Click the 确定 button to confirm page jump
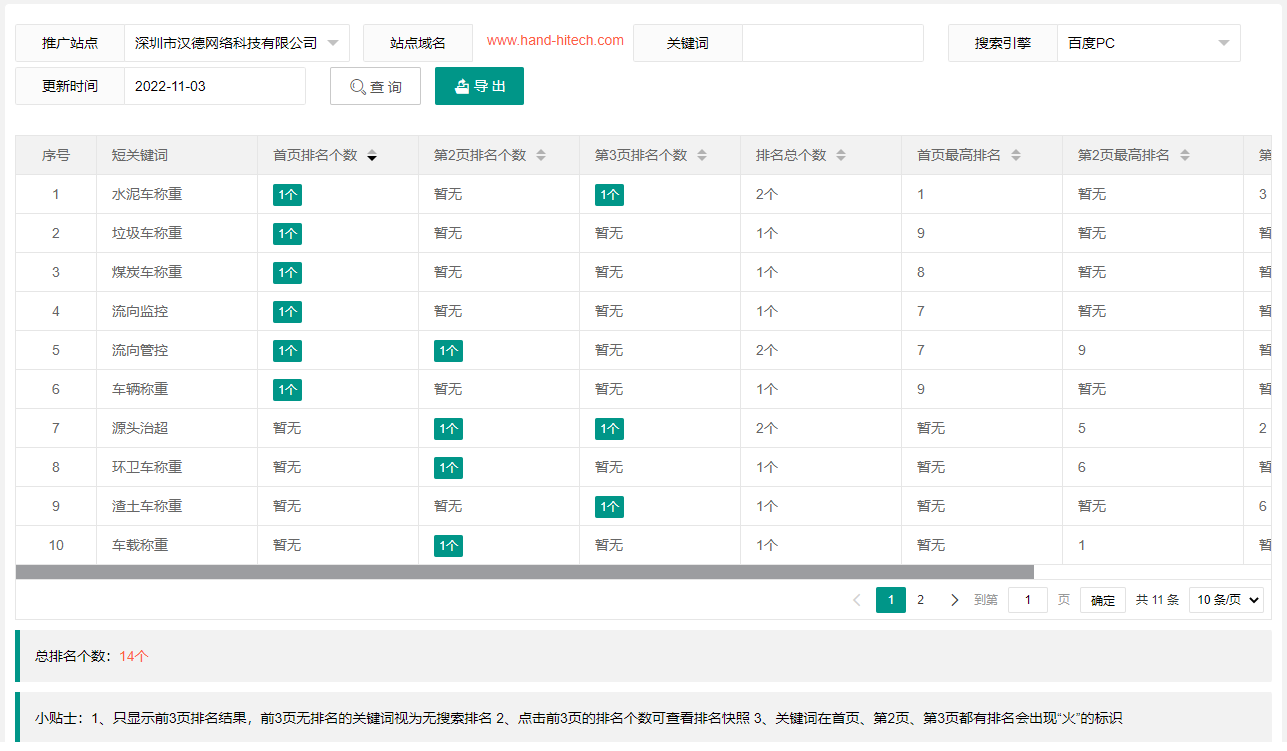 point(1102,599)
